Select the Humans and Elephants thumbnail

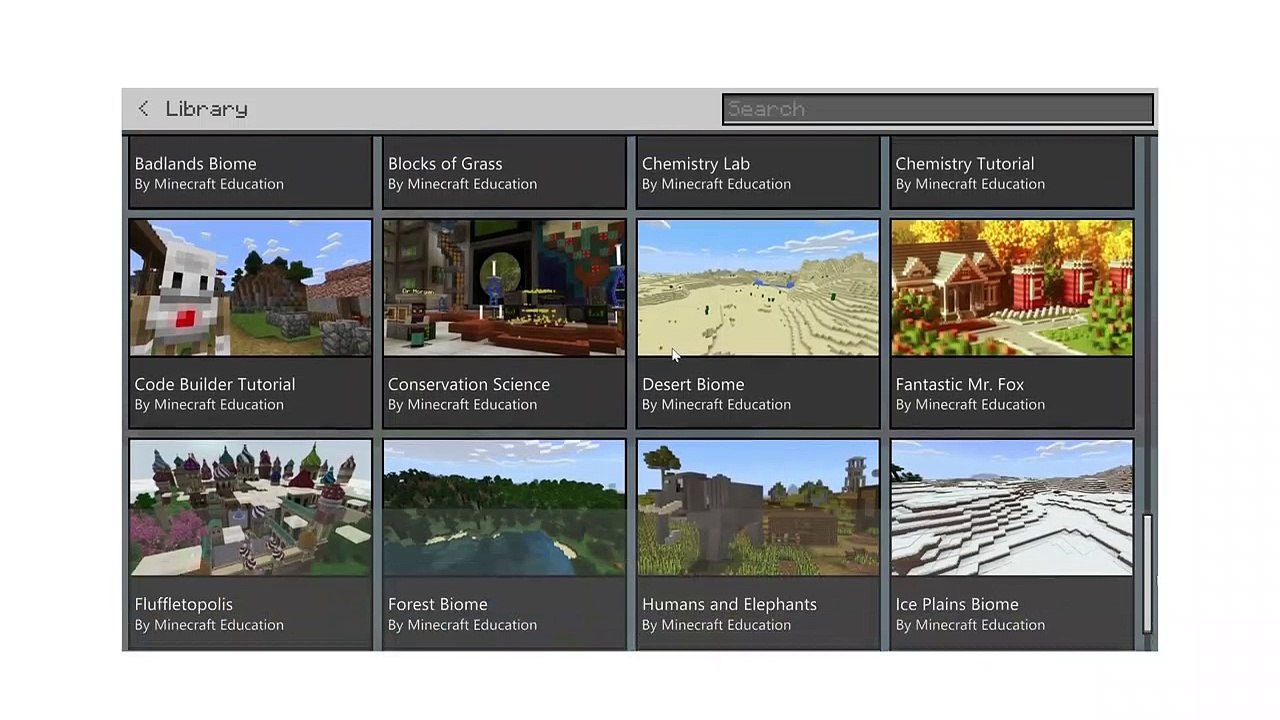pos(758,508)
